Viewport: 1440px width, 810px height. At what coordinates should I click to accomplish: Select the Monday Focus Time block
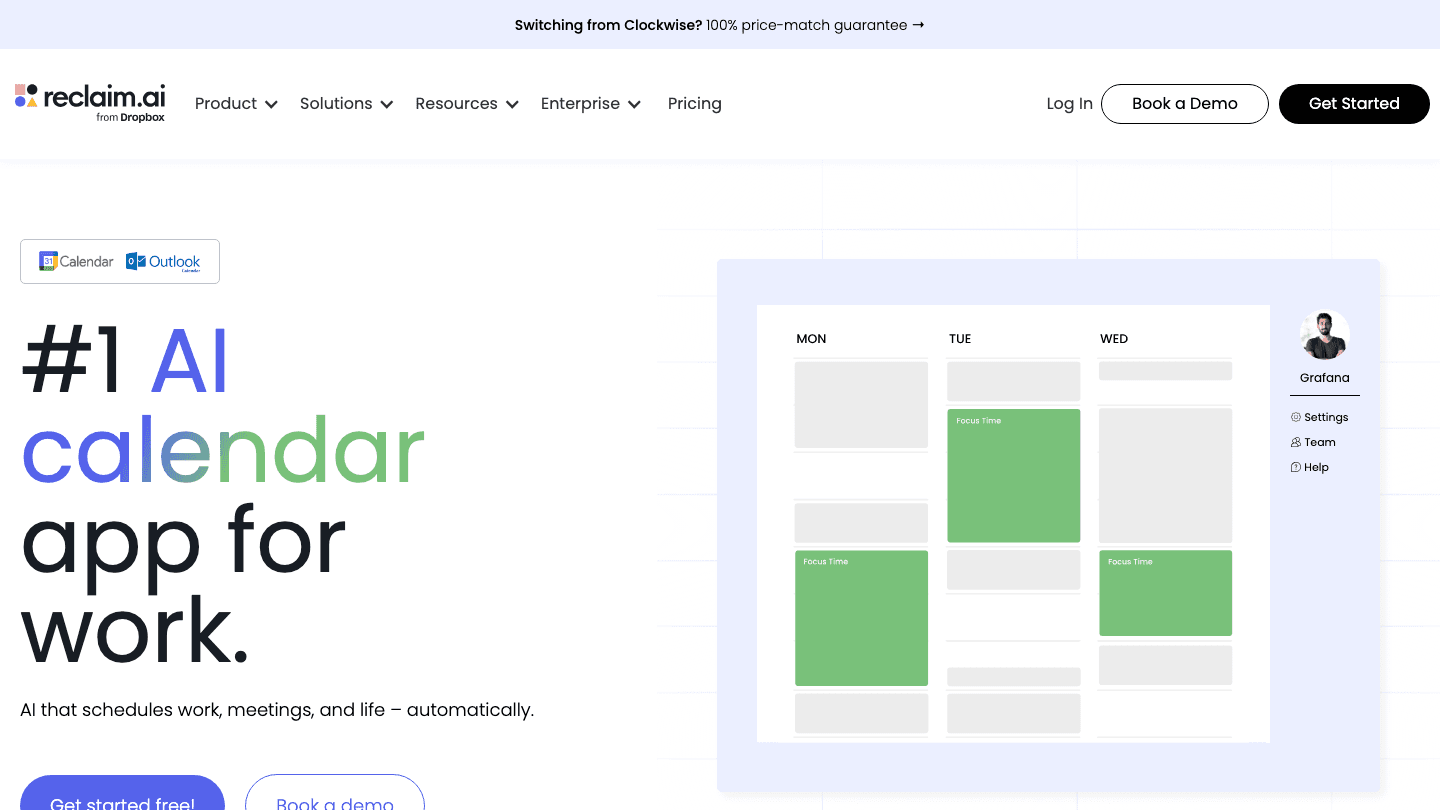tap(861, 618)
